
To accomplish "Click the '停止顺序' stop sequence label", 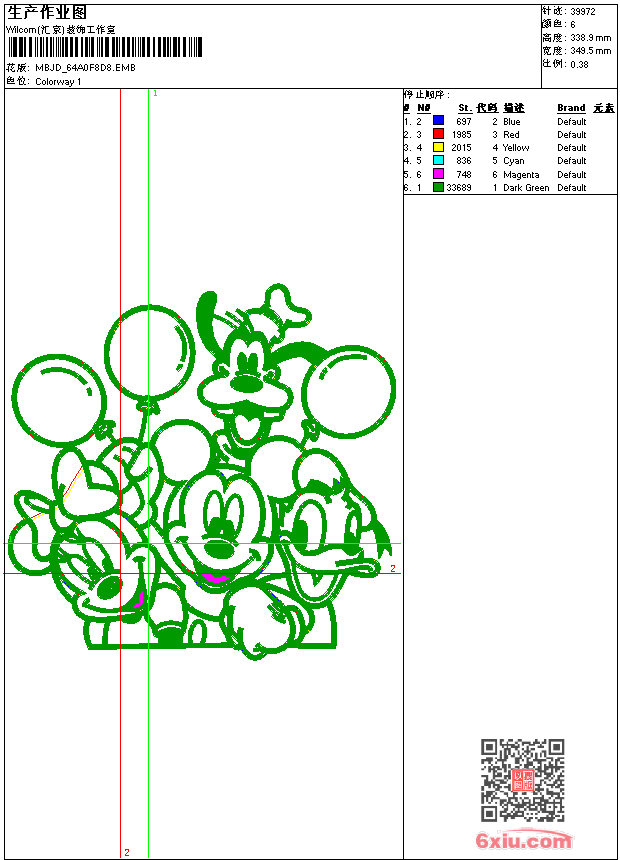I will coord(427,95).
